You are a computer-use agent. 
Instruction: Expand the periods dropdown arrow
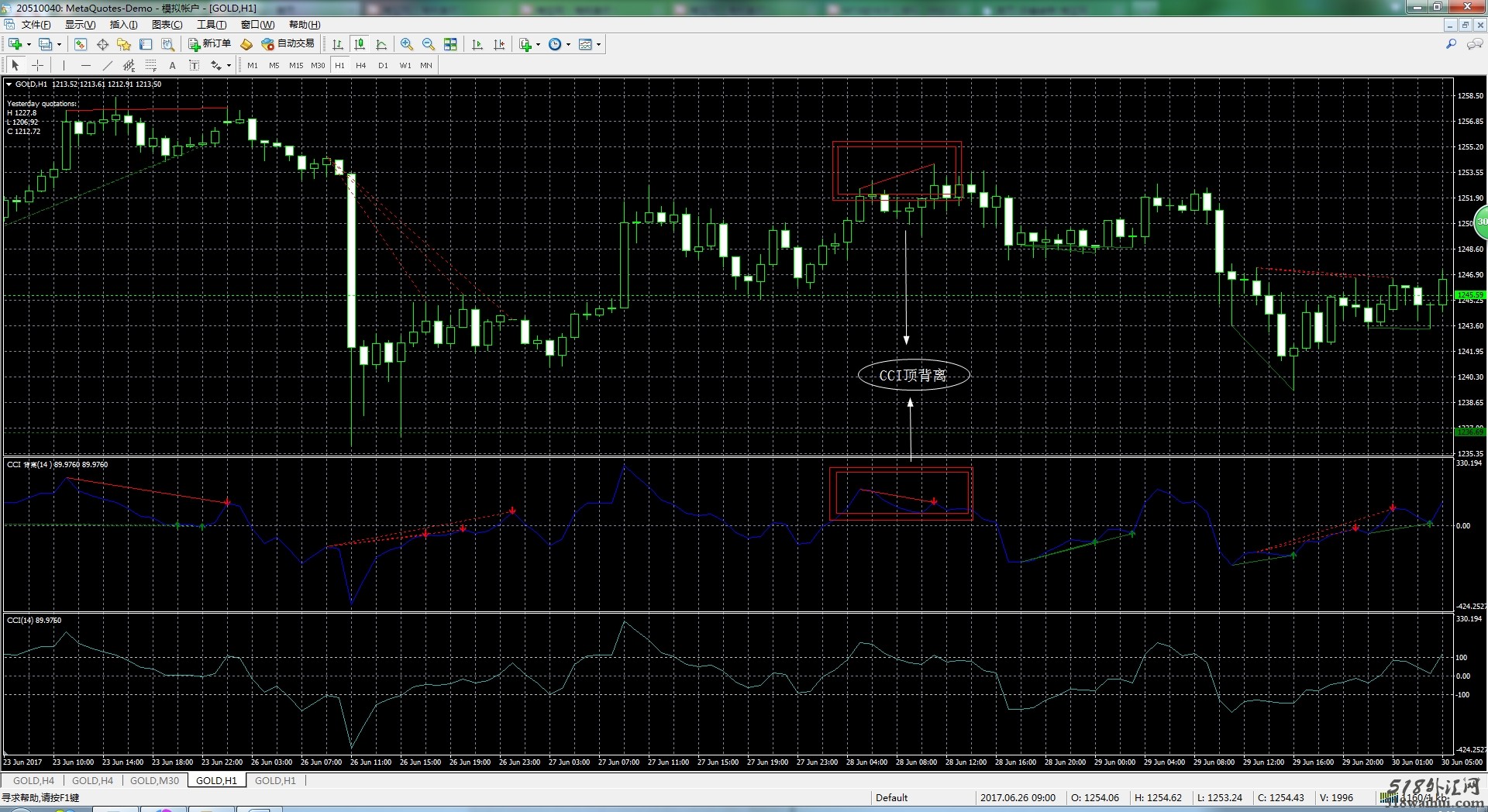[x=569, y=44]
